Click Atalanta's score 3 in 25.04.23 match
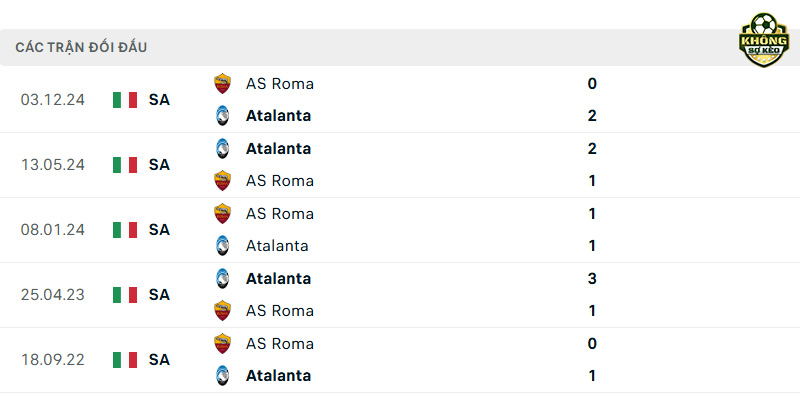800x400 pixels. pos(592,279)
